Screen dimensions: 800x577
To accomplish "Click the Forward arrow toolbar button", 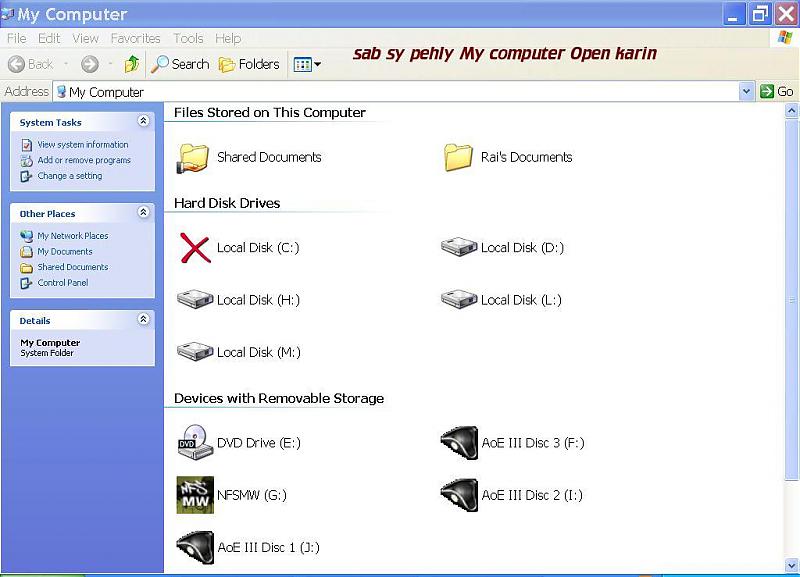I will tap(90, 64).
